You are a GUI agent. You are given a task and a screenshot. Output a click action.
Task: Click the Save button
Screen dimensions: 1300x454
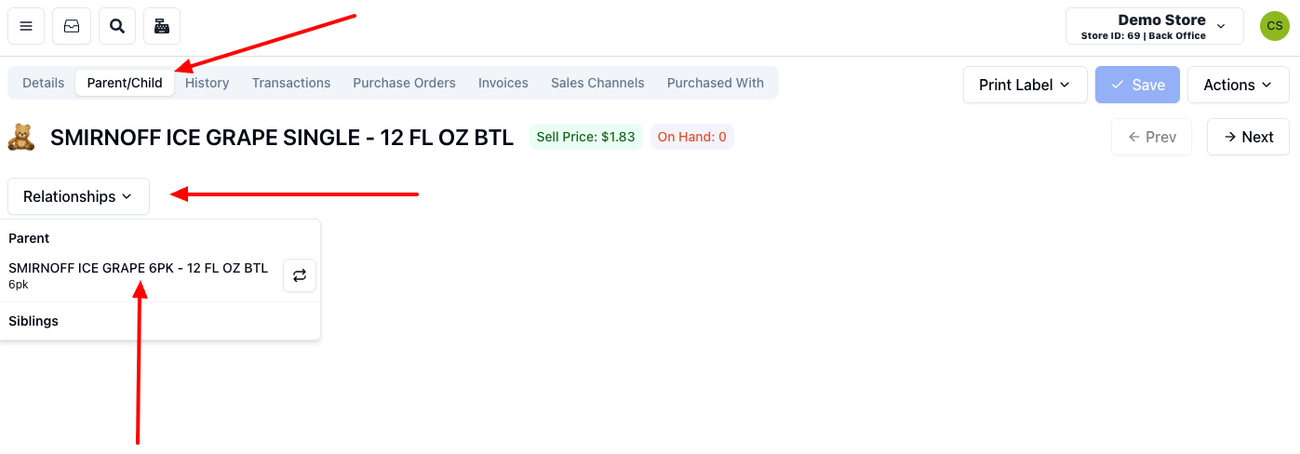coord(1138,85)
